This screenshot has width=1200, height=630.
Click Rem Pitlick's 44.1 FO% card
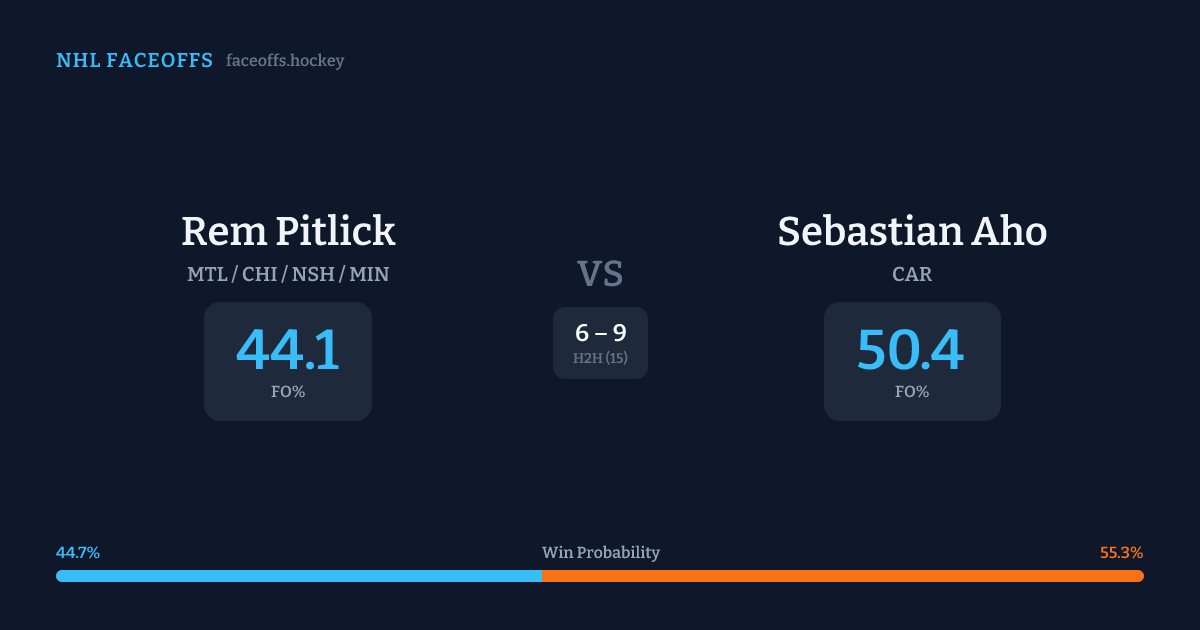pyautogui.click(x=288, y=361)
